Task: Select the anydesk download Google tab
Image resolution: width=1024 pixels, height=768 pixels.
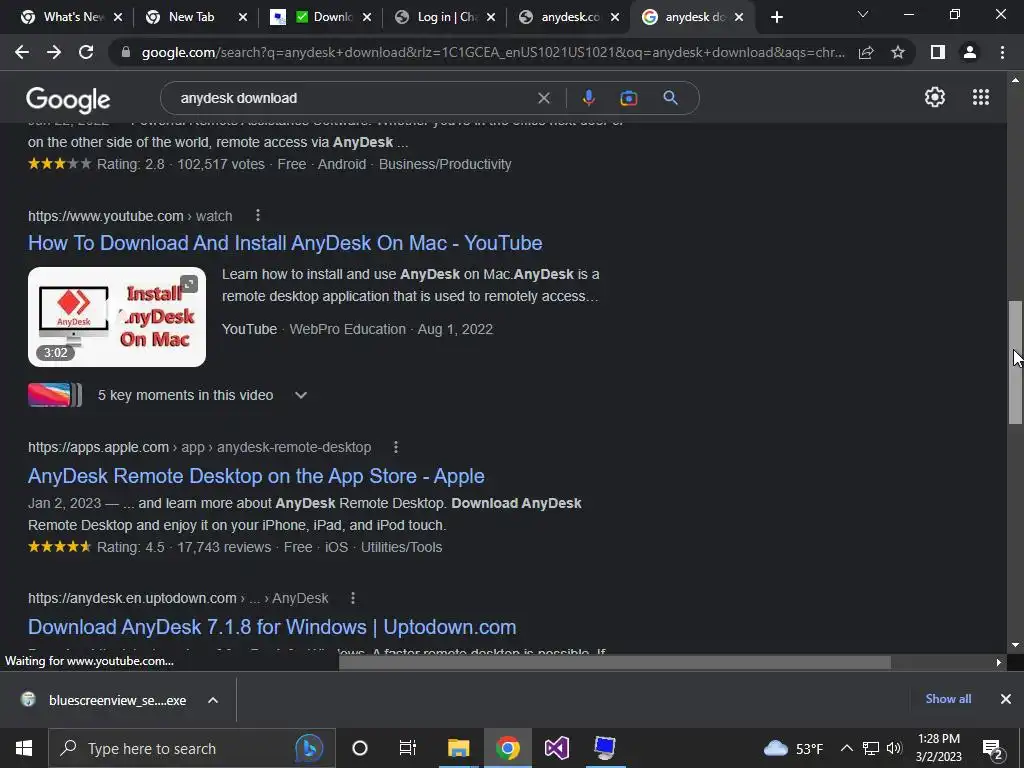Action: coord(691,18)
